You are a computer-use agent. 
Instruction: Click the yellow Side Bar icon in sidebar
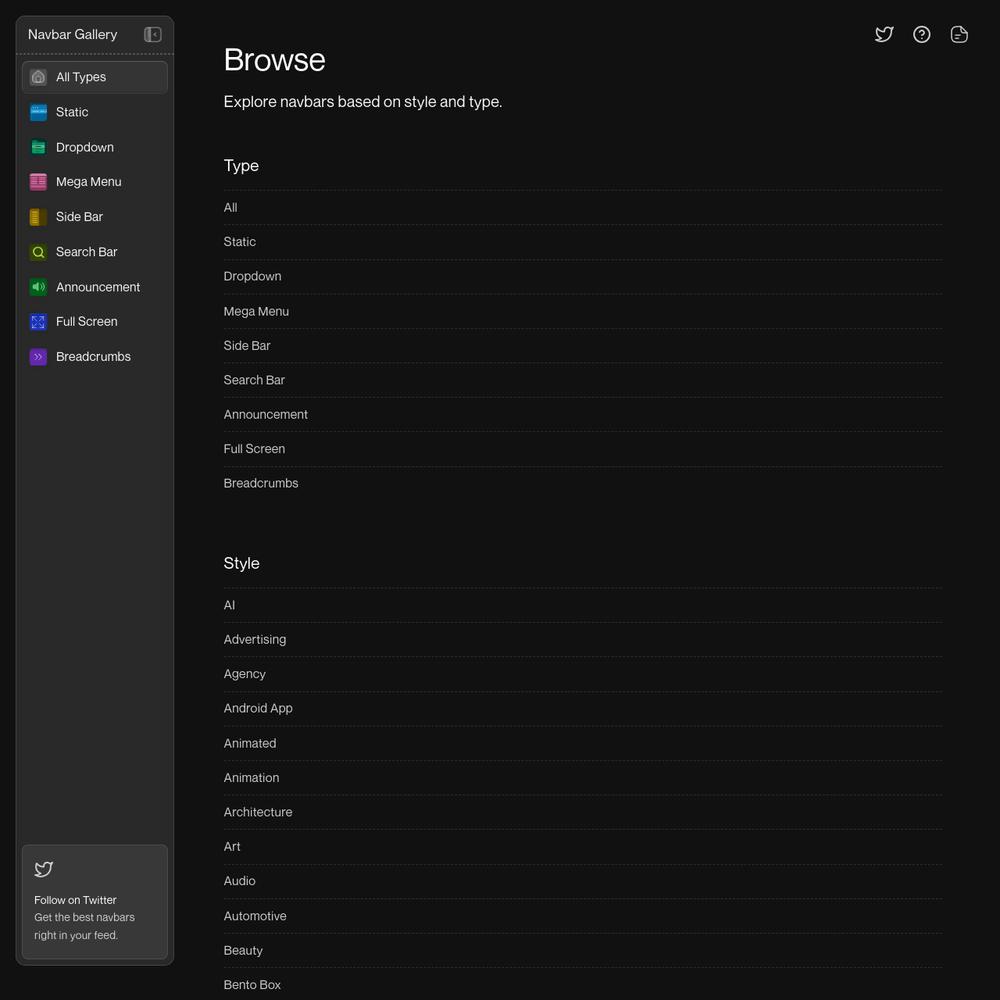[x=38, y=217]
